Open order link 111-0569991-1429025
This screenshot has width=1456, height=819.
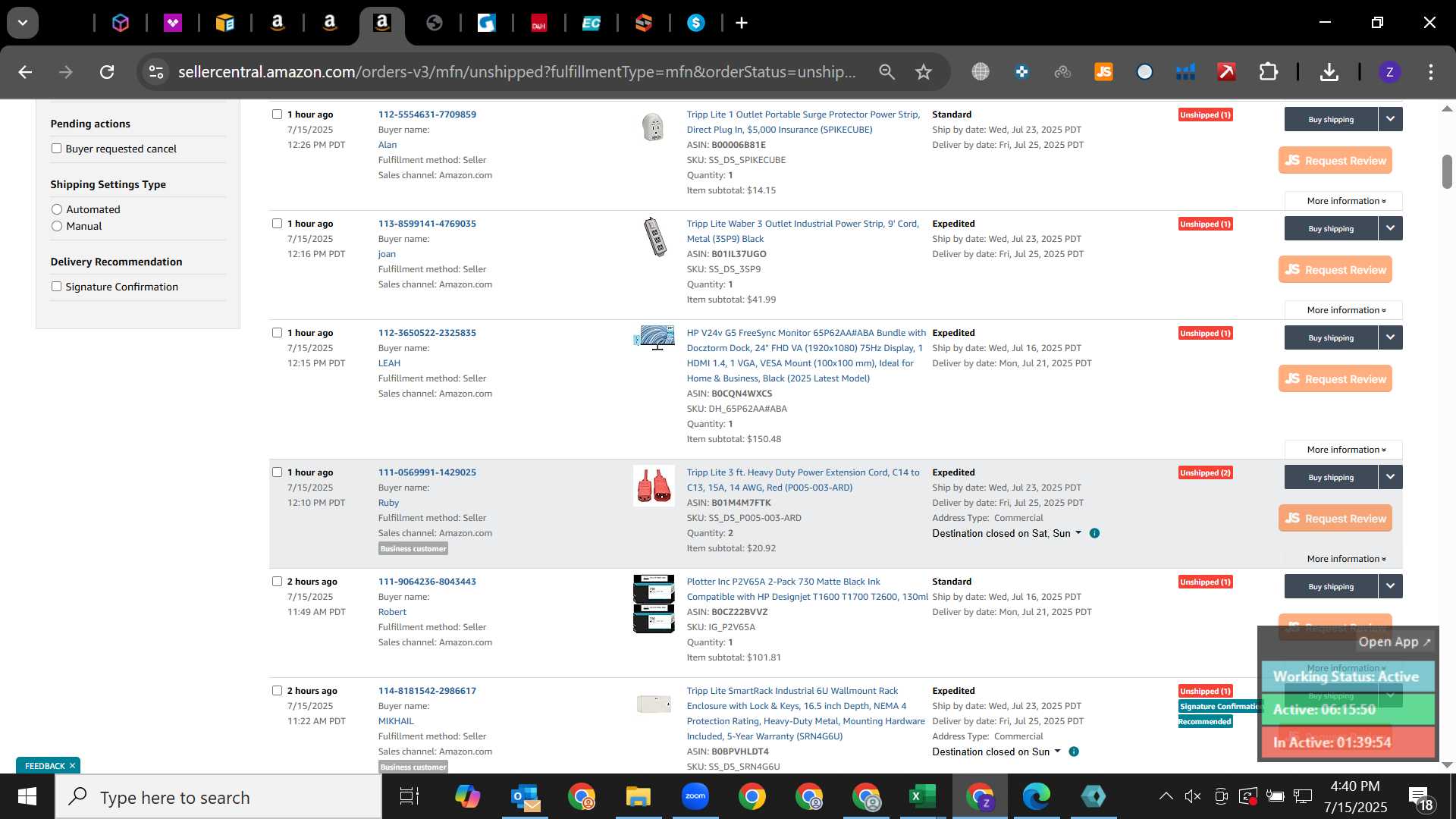pos(427,472)
